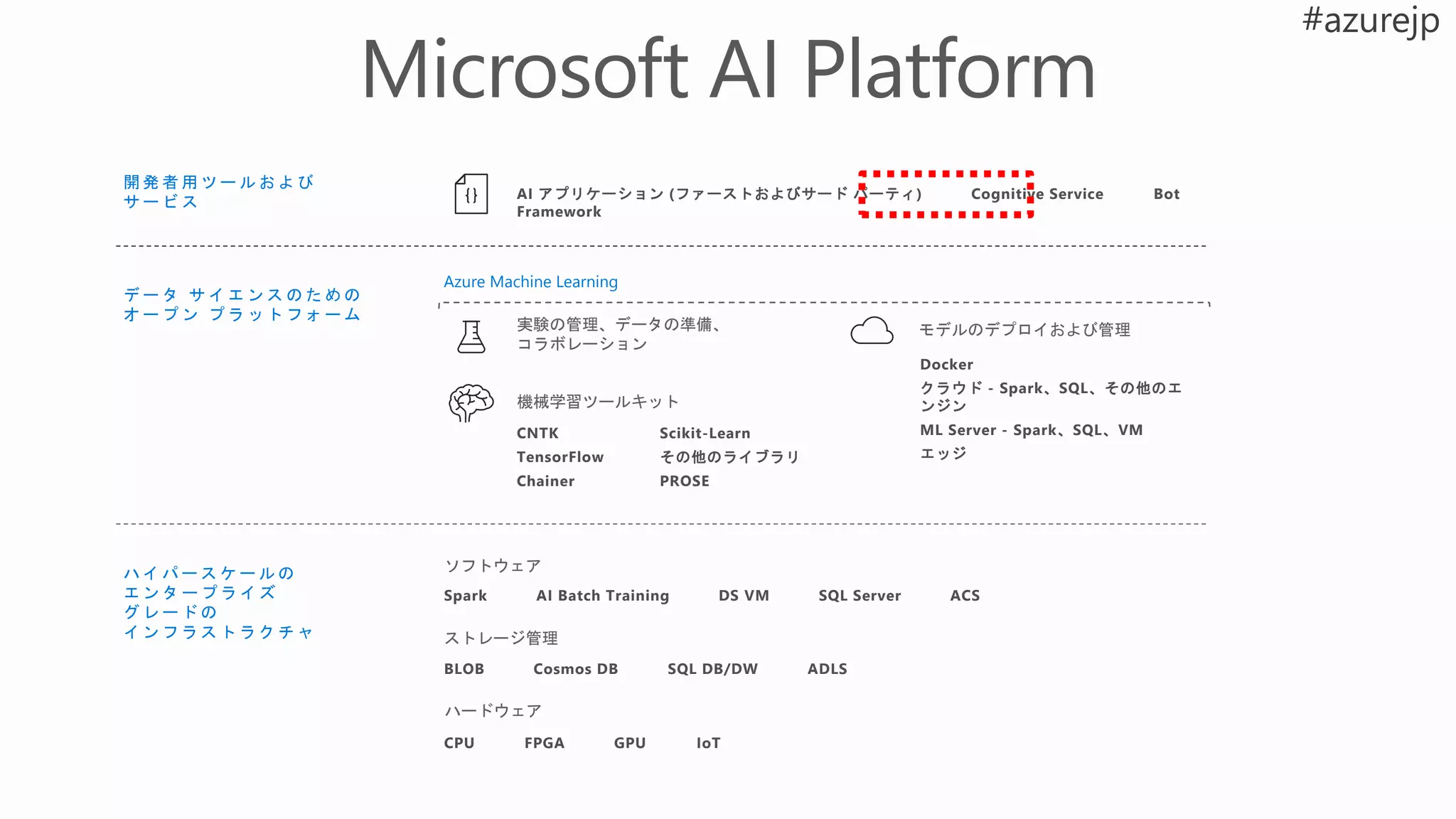The image size is (1456, 819).
Task: Click the FPGA entry
Action: tap(545, 743)
